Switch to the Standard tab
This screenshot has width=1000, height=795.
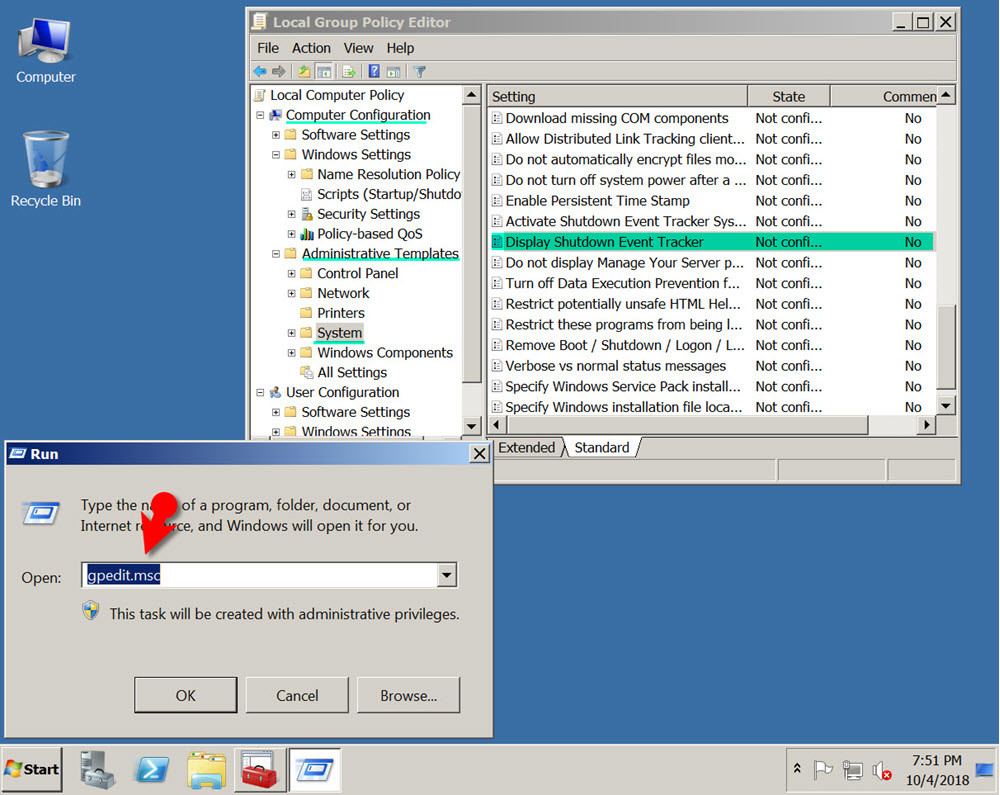[x=601, y=448]
